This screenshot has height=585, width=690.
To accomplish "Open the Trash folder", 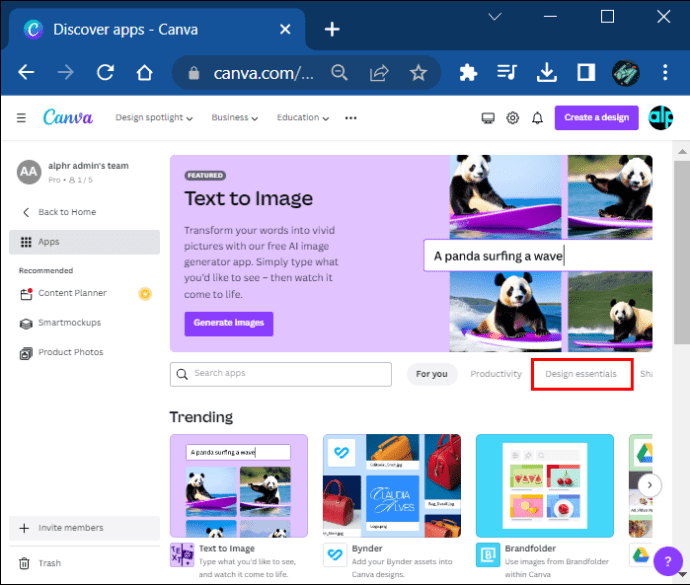I will pos(84,563).
